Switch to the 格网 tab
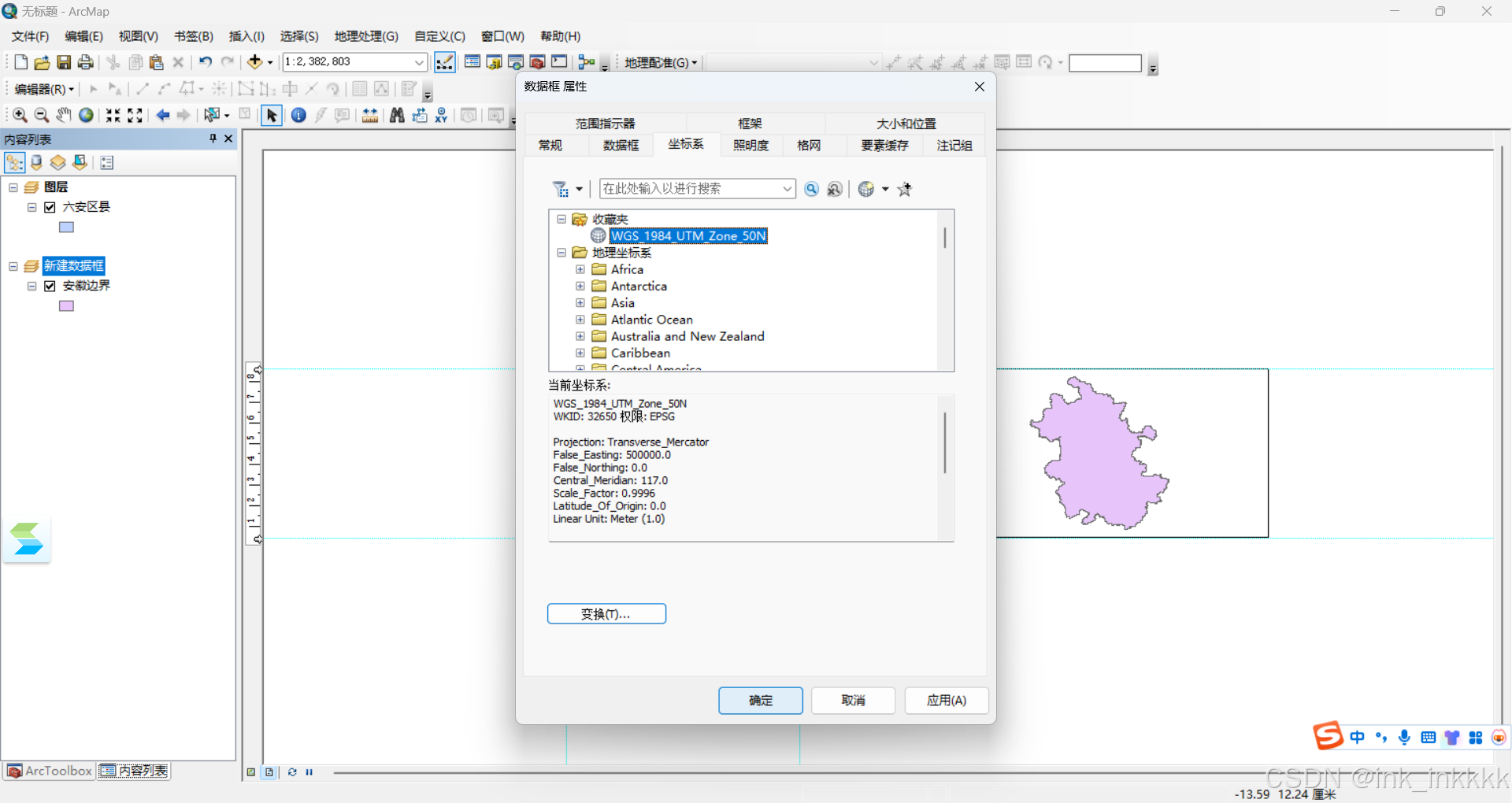This screenshot has width=1512, height=803. coord(809,146)
